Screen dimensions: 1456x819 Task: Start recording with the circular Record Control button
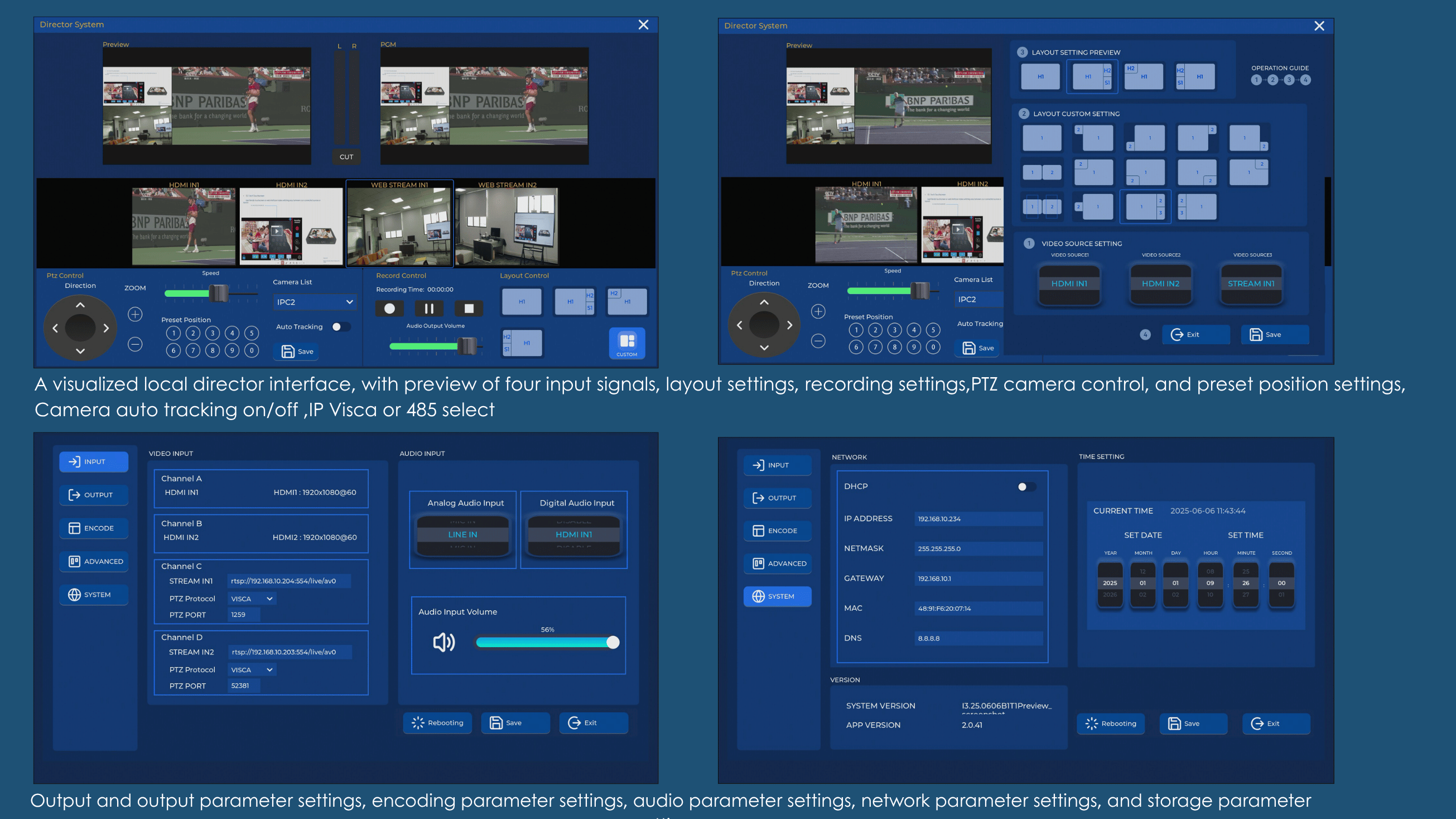click(x=389, y=309)
